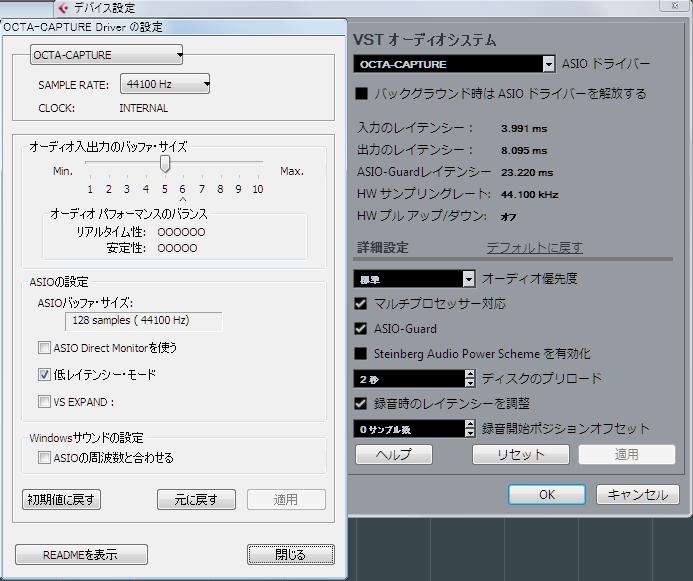Click the 初期値に戻す button
693x581 pixels.
coord(61,500)
